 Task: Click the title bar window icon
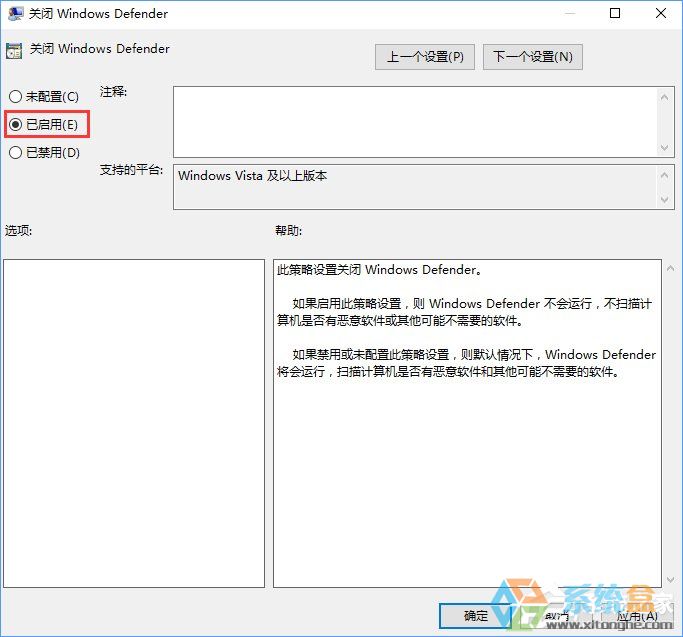click(x=16, y=14)
